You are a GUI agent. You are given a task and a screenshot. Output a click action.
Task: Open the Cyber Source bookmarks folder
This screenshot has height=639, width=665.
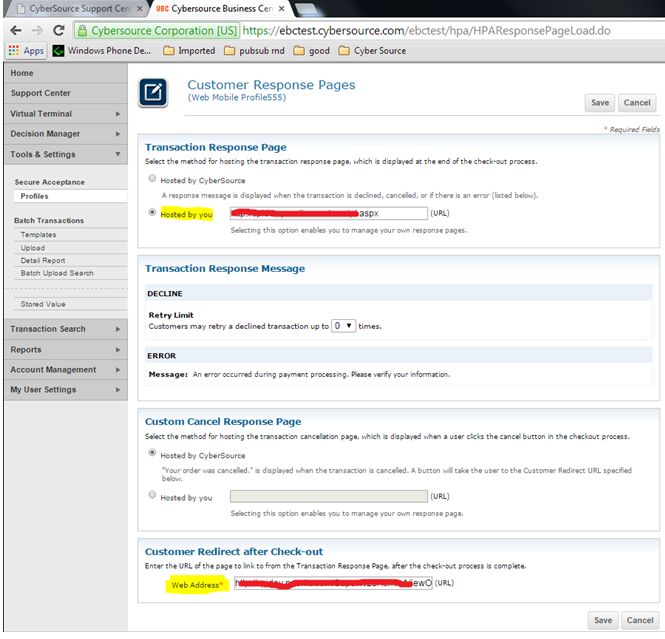point(372,51)
